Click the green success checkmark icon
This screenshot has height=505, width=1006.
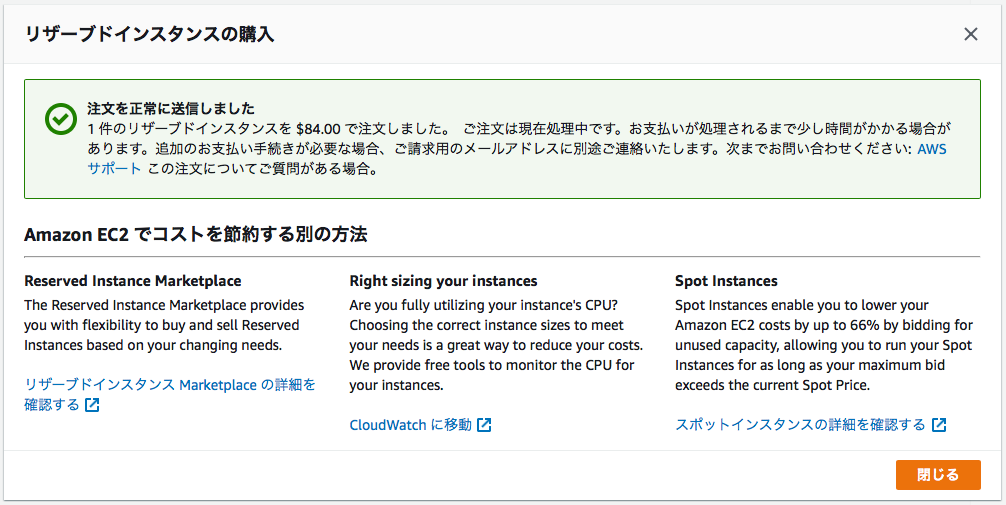pos(61,119)
